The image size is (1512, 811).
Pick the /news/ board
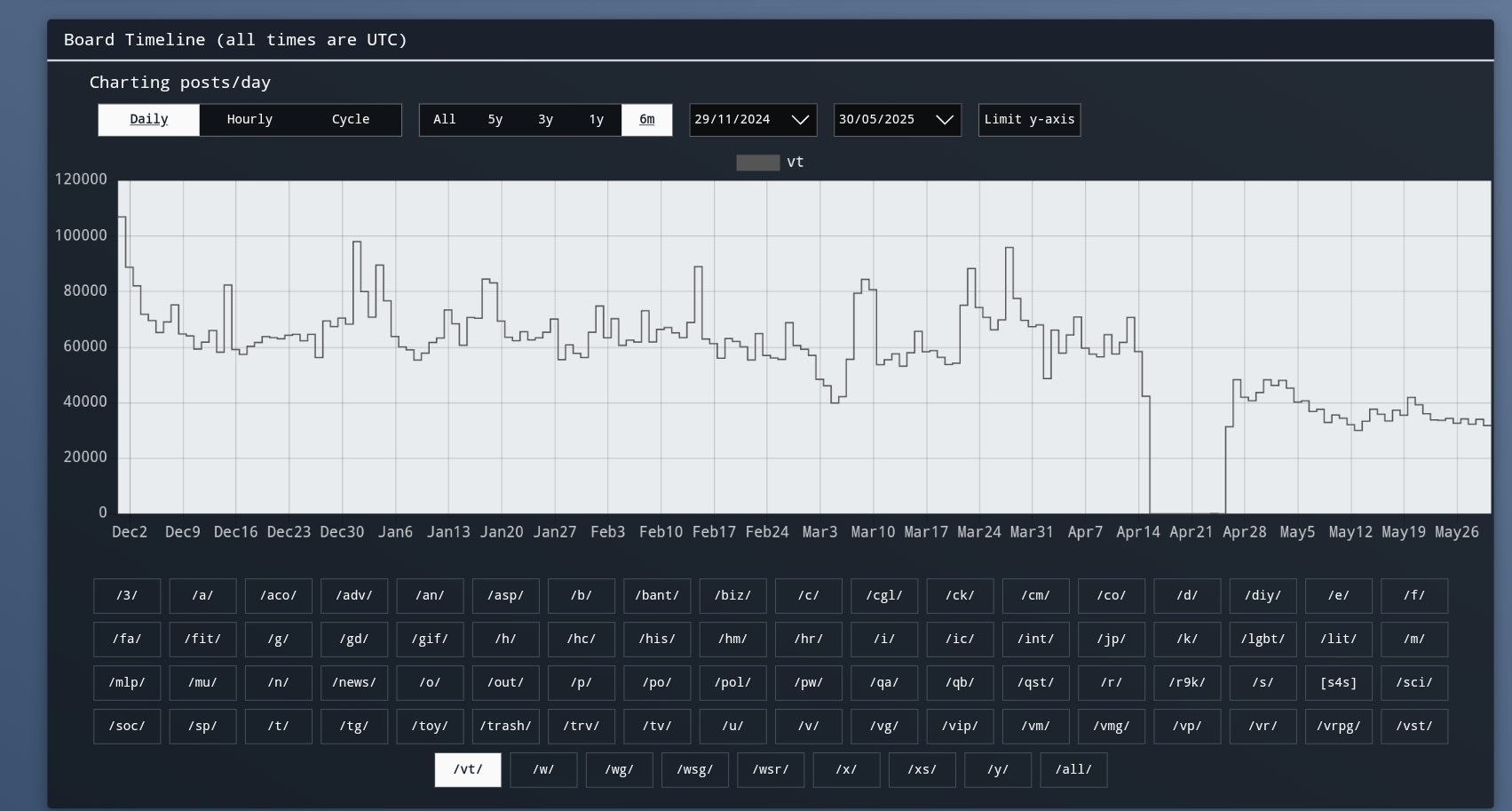click(x=354, y=683)
